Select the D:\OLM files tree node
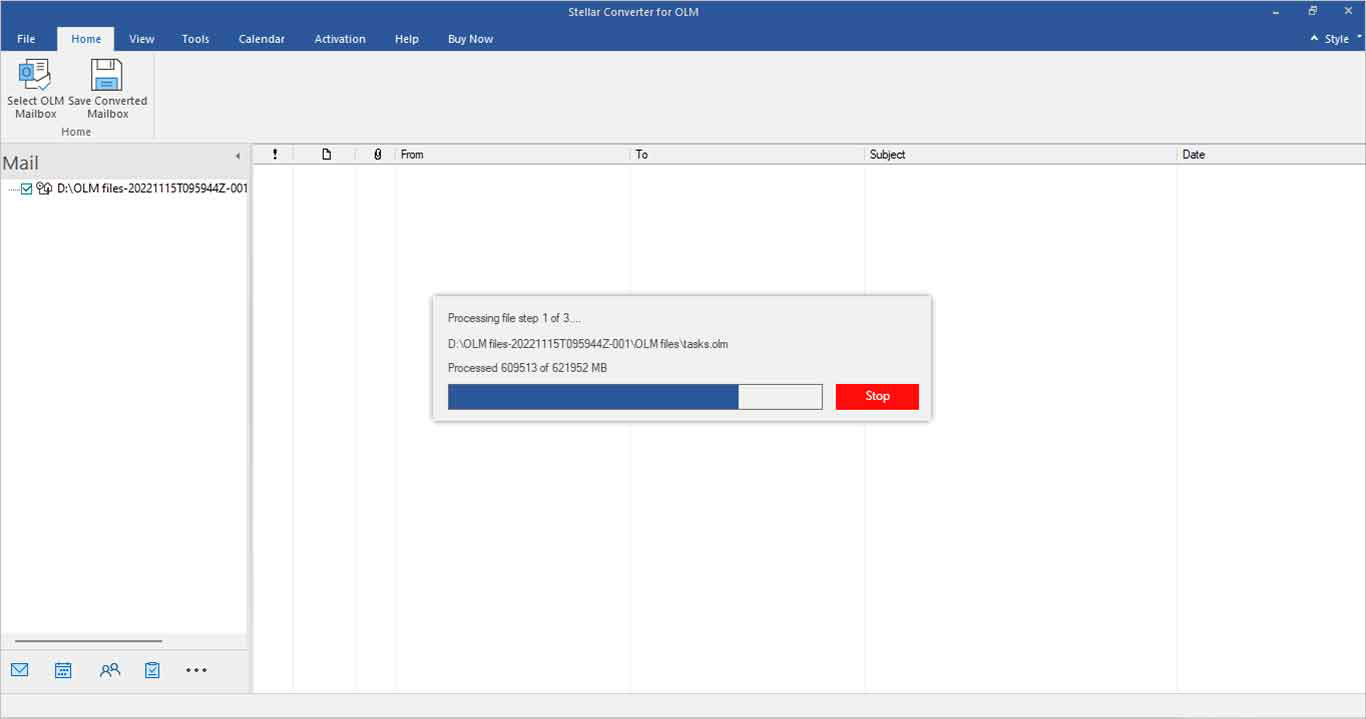This screenshot has height=719, width=1366. (152, 189)
